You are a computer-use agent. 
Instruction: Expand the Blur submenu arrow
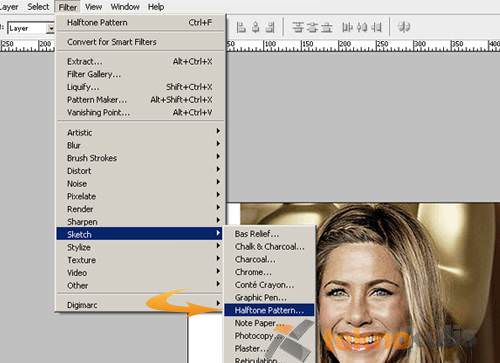coord(218,144)
